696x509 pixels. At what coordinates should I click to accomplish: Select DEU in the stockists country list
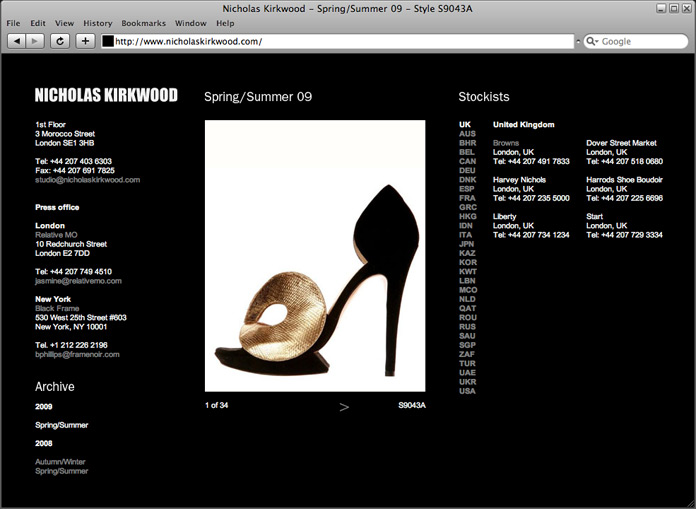467,170
